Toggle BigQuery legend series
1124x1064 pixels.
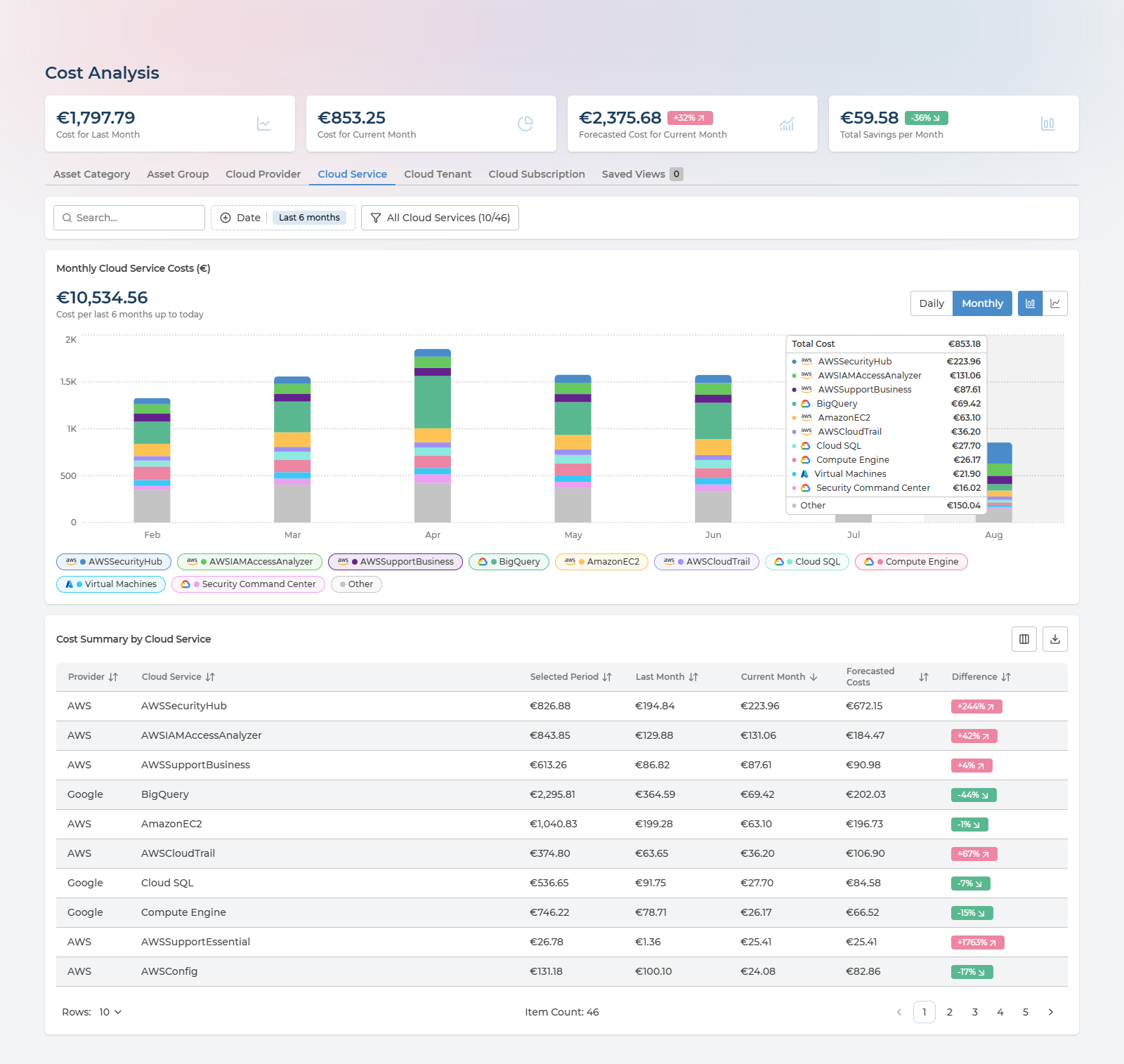pyautogui.click(x=509, y=562)
